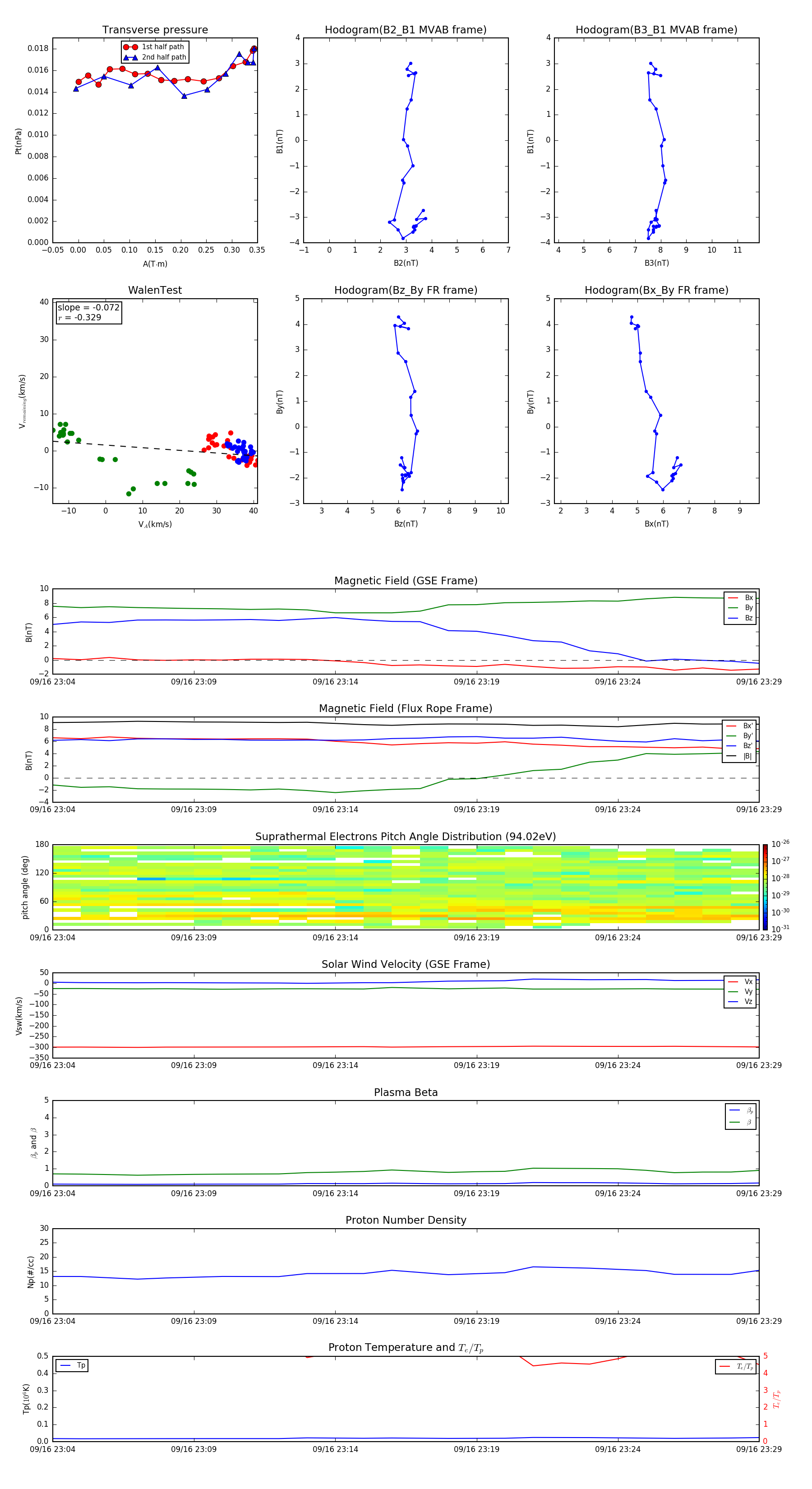Select the 'Vx' legend entry in velocity plot
Image resolution: width=812 pixels, height=1489 pixels.
pos(740,981)
